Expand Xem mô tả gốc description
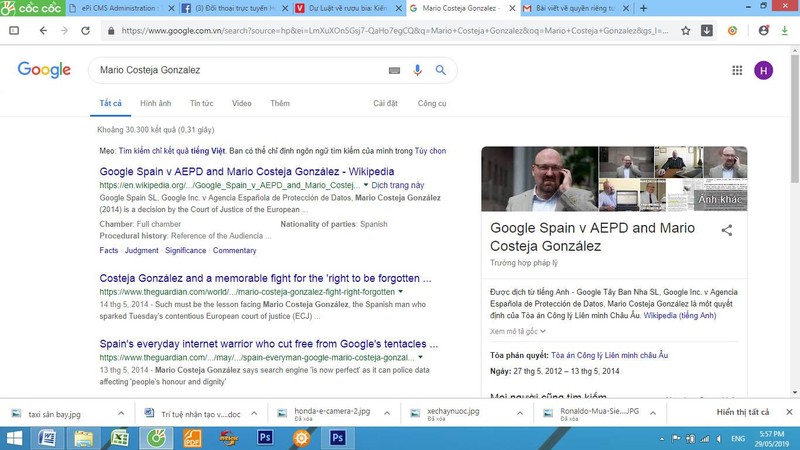800x450 pixels. coord(518,331)
